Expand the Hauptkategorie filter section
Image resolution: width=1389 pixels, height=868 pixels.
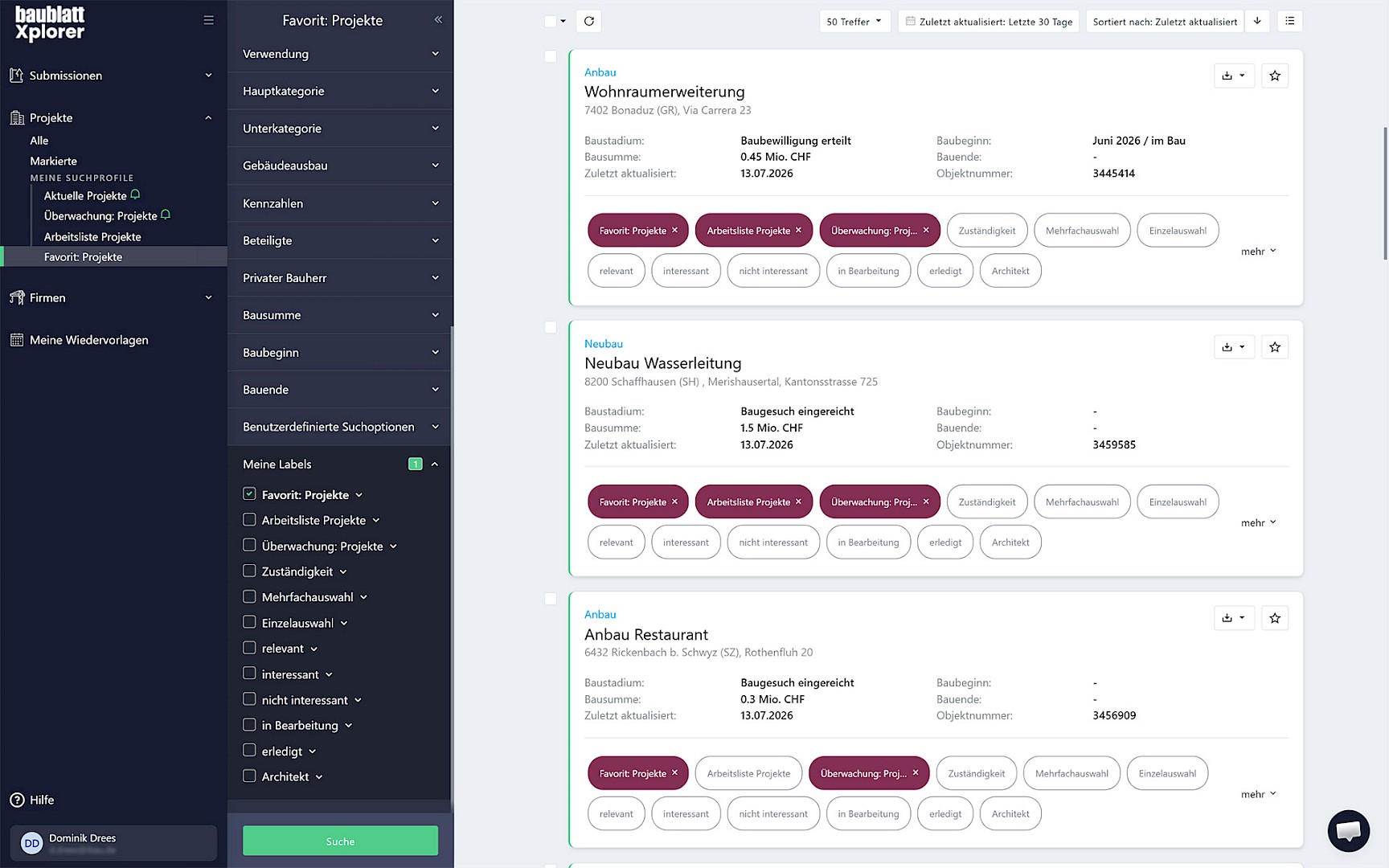(340, 91)
